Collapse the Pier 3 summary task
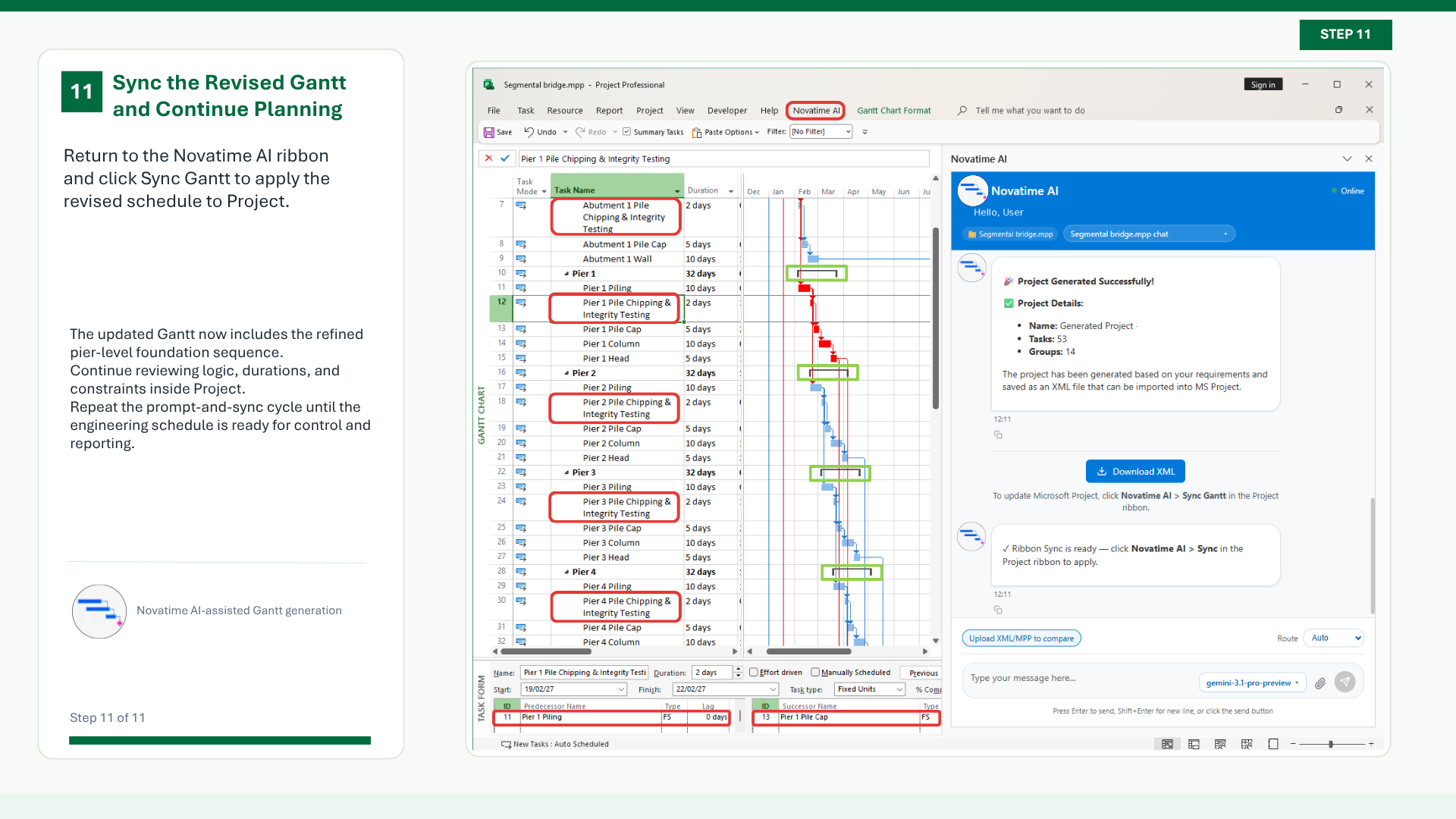 [566, 472]
